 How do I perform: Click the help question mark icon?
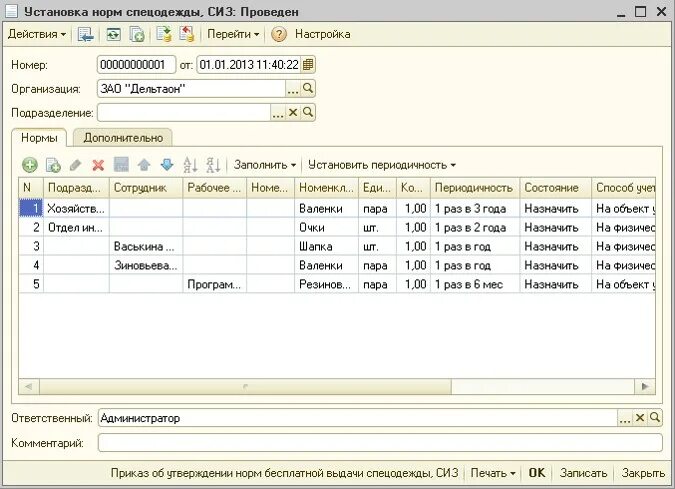coord(279,34)
